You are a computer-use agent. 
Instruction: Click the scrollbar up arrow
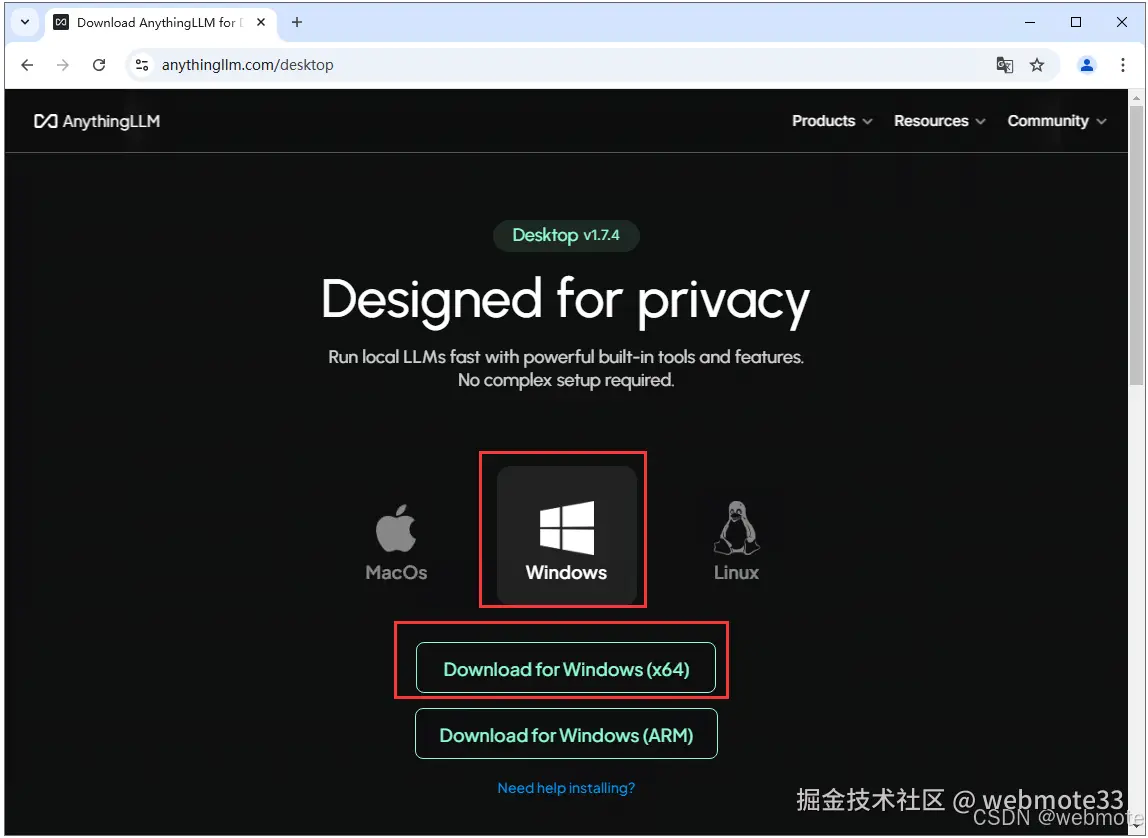coord(1136,97)
